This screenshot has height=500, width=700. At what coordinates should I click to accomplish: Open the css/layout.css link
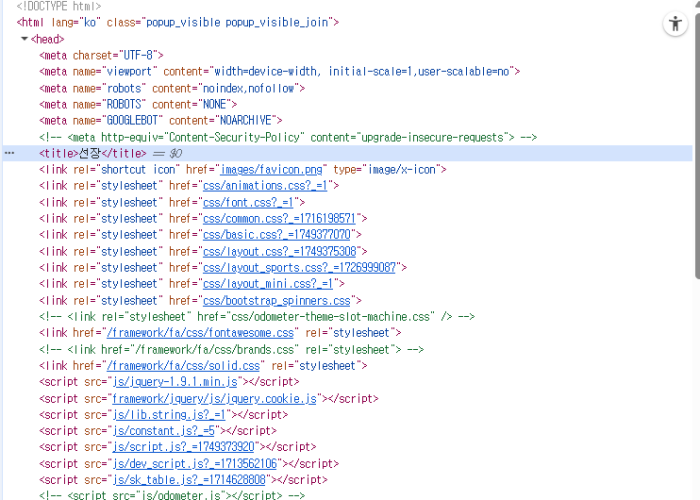tap(279, 252)
